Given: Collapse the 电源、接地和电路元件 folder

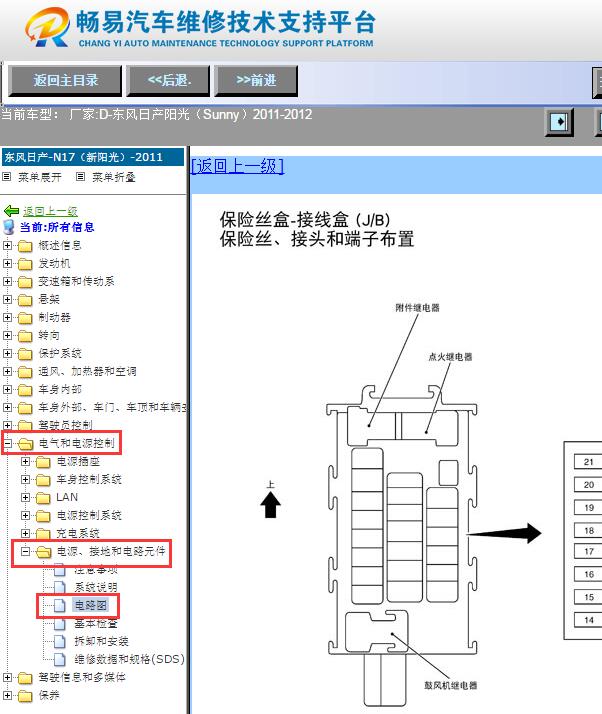Looking at the screenshot, I should 26,551.
